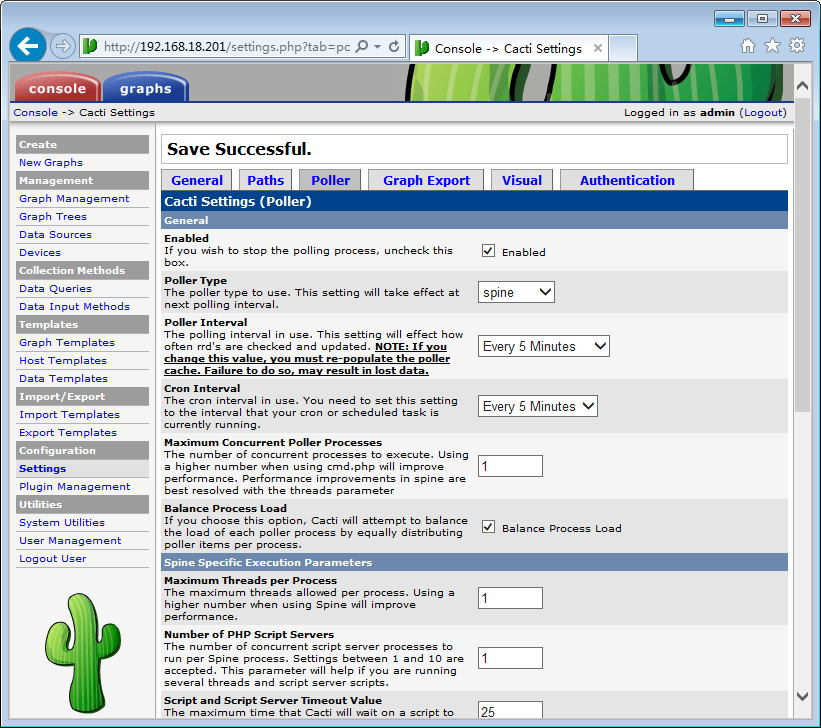Open Favorites star icon
The image size is (821, 728).
[x=772, y=46]
